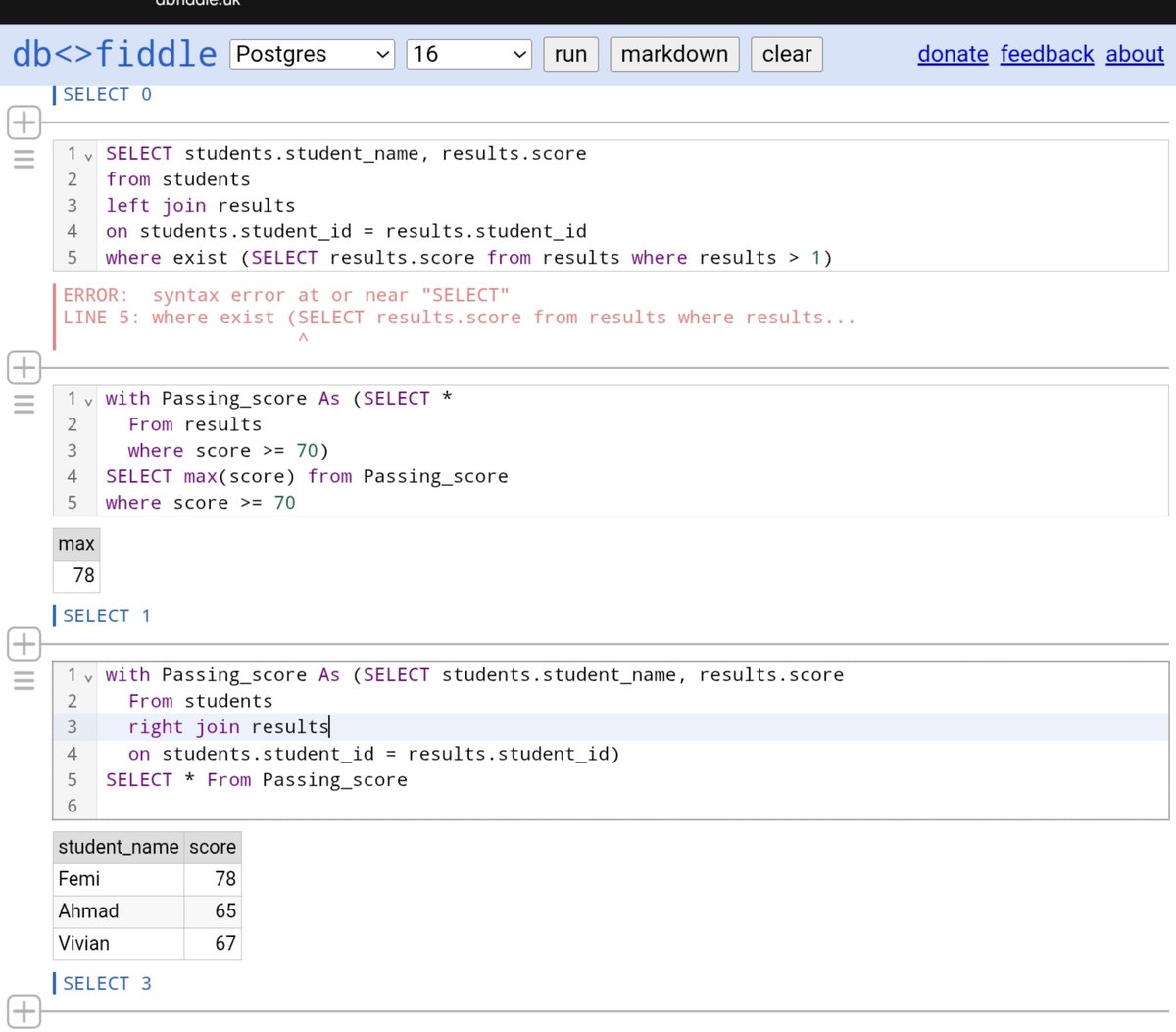
Task: Place cursor in the 'where exist' query editor
Action: click(610, 206)
